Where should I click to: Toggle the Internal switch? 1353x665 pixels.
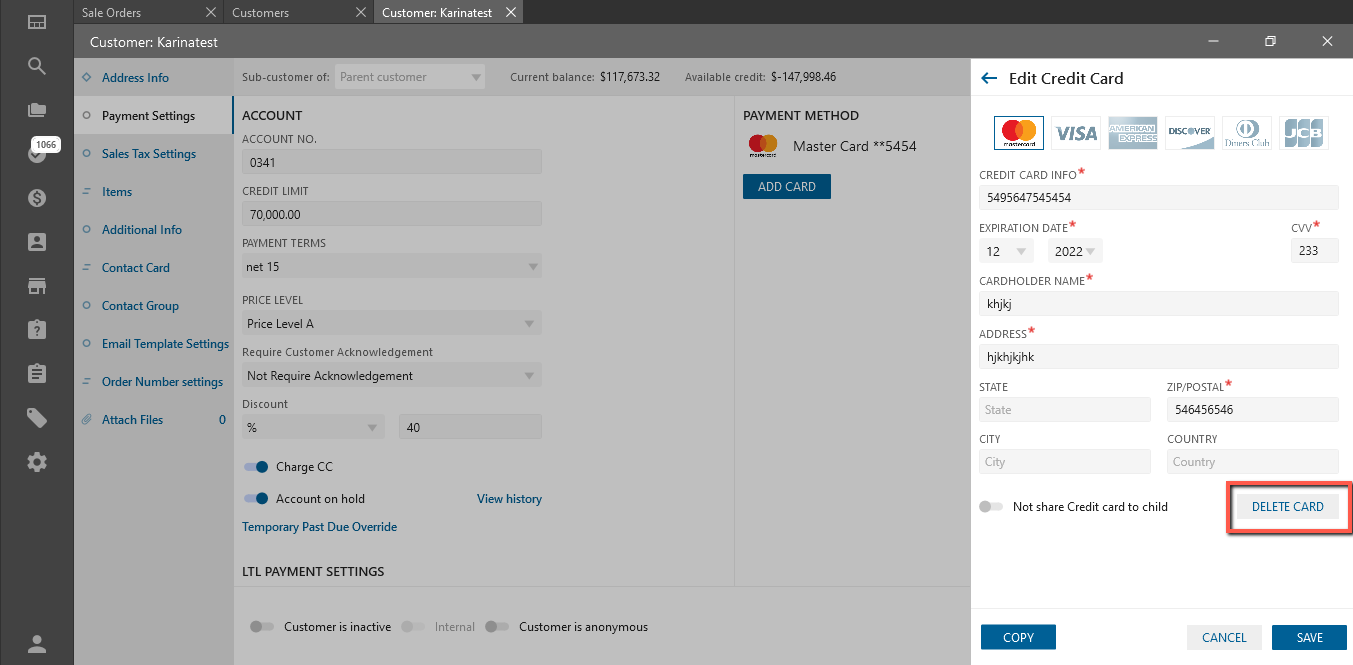click(x=413, y=627)
